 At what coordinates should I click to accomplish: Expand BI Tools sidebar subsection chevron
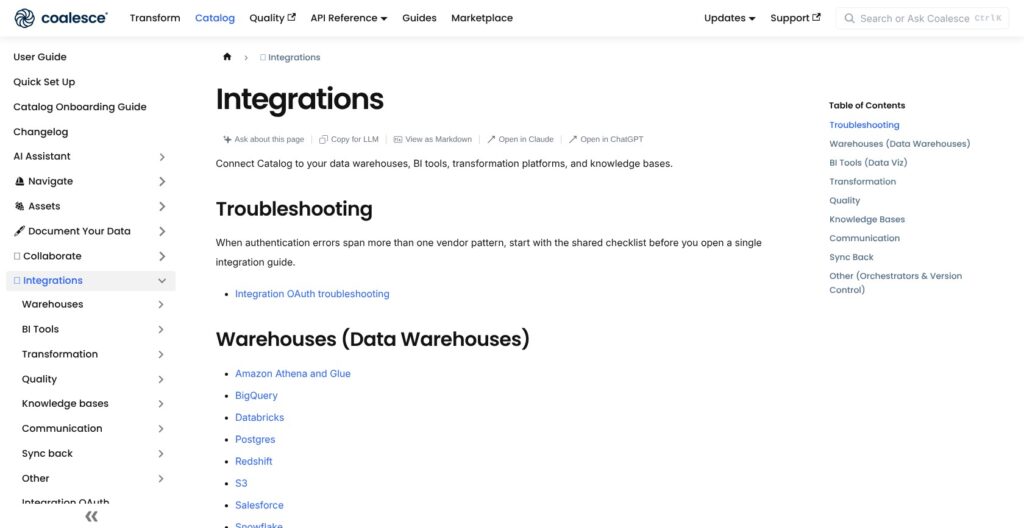[x=161, y=329]
